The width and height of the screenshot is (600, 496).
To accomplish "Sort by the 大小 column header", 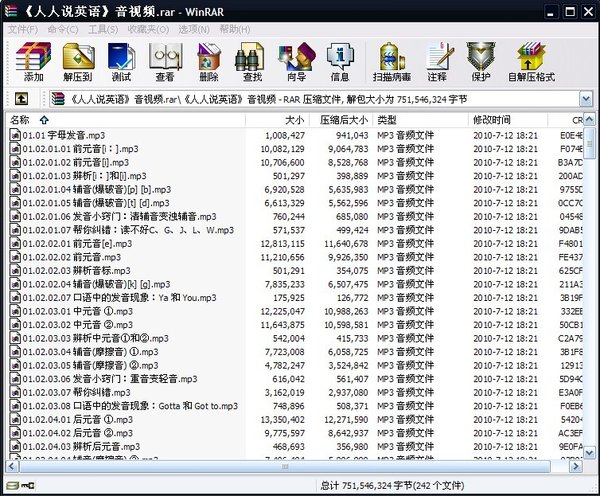I will coord(277,120).
